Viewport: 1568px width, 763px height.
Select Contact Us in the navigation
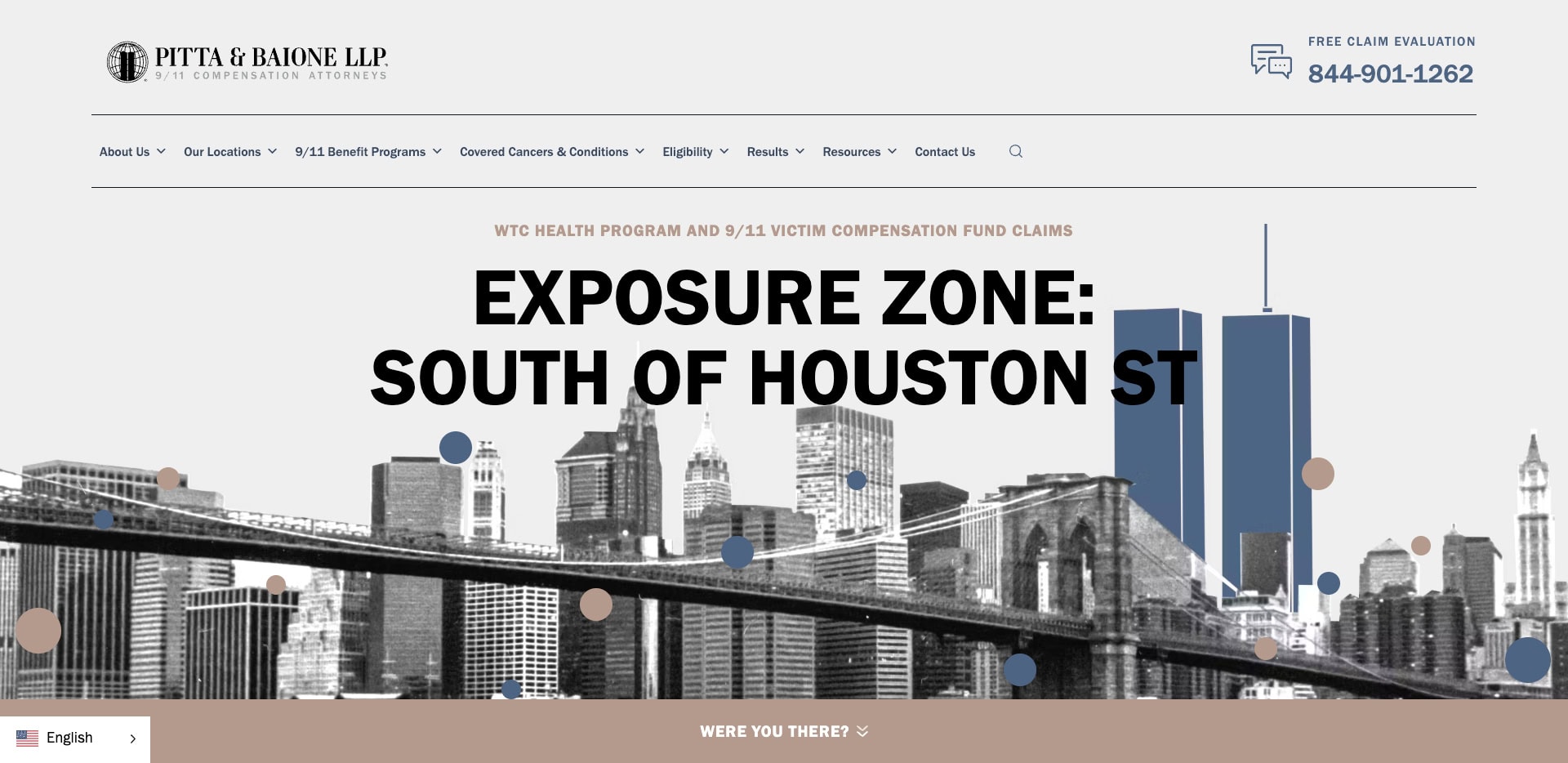click(x=944, y=152)
